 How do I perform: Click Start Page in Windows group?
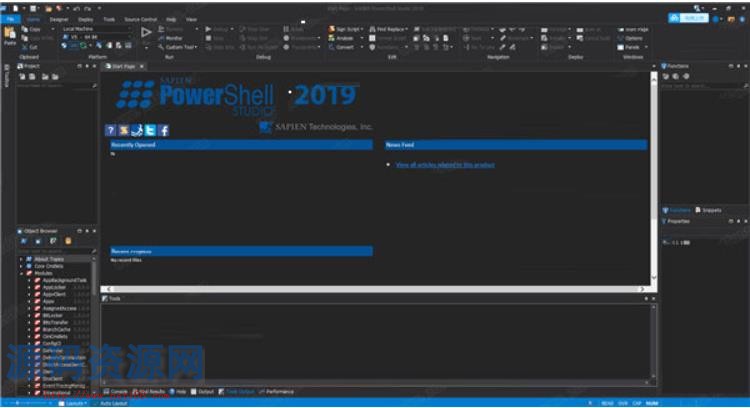tap(633, 30)
